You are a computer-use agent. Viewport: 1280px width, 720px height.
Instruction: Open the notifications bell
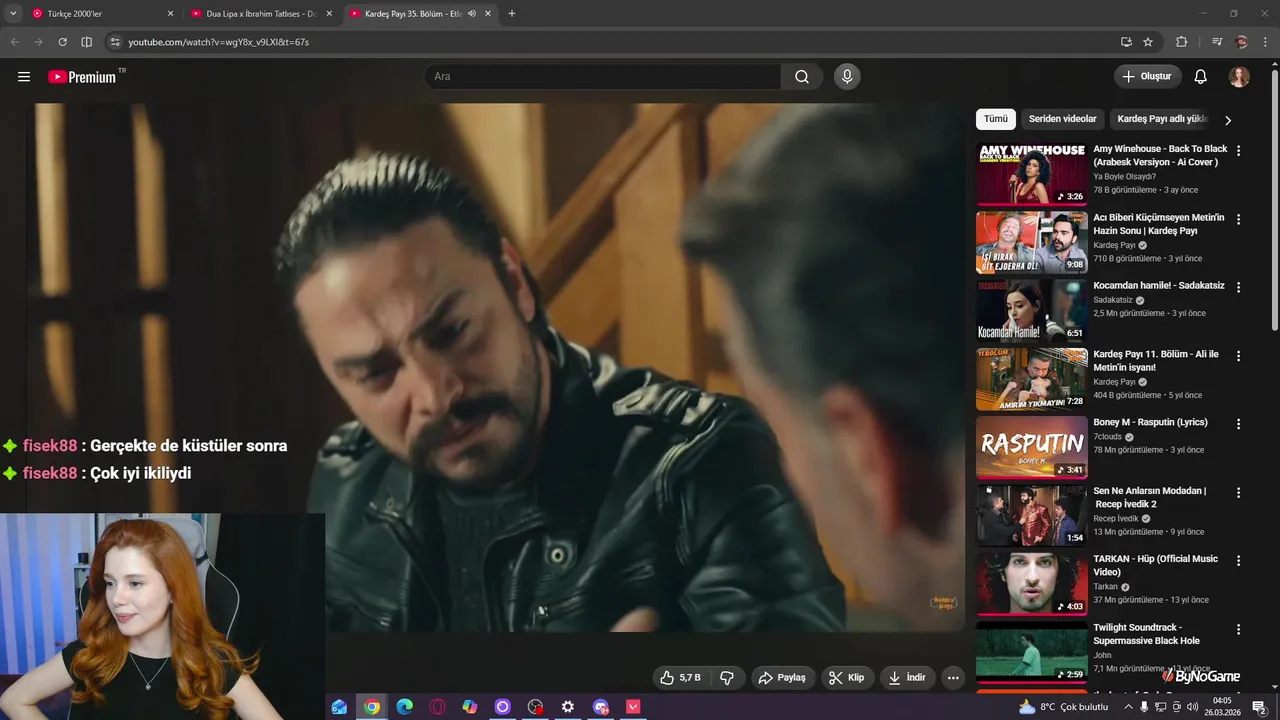1201,77
